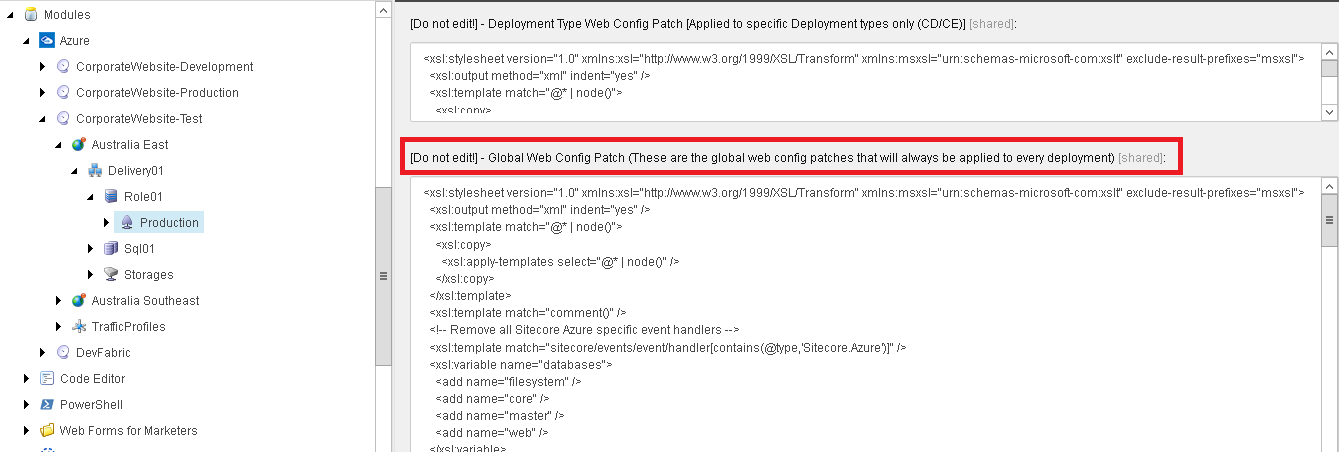Viewport: 1339px width, 452px height.
Task: Click the DevFabric icon
Action: [63, 353]
